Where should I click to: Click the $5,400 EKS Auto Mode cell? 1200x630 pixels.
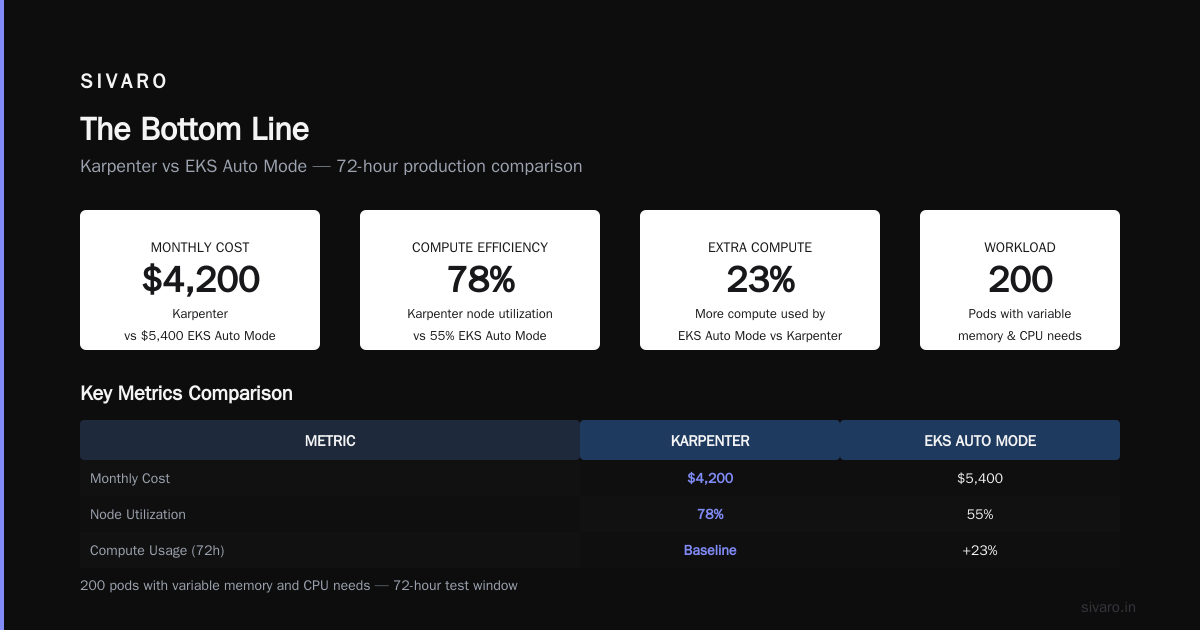coord(980,478)
